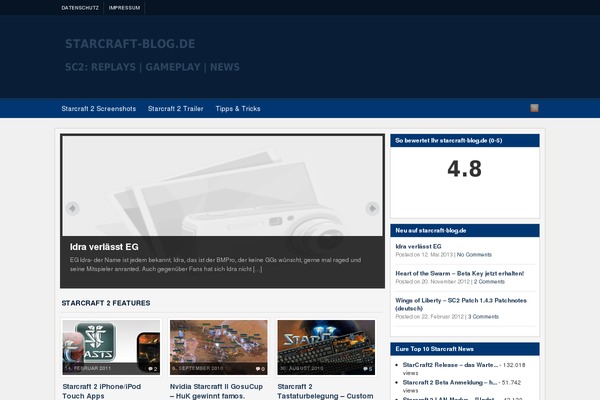
Task: Click the Eure Top 10 Starcraft News header
Action: tap(465, 349)
